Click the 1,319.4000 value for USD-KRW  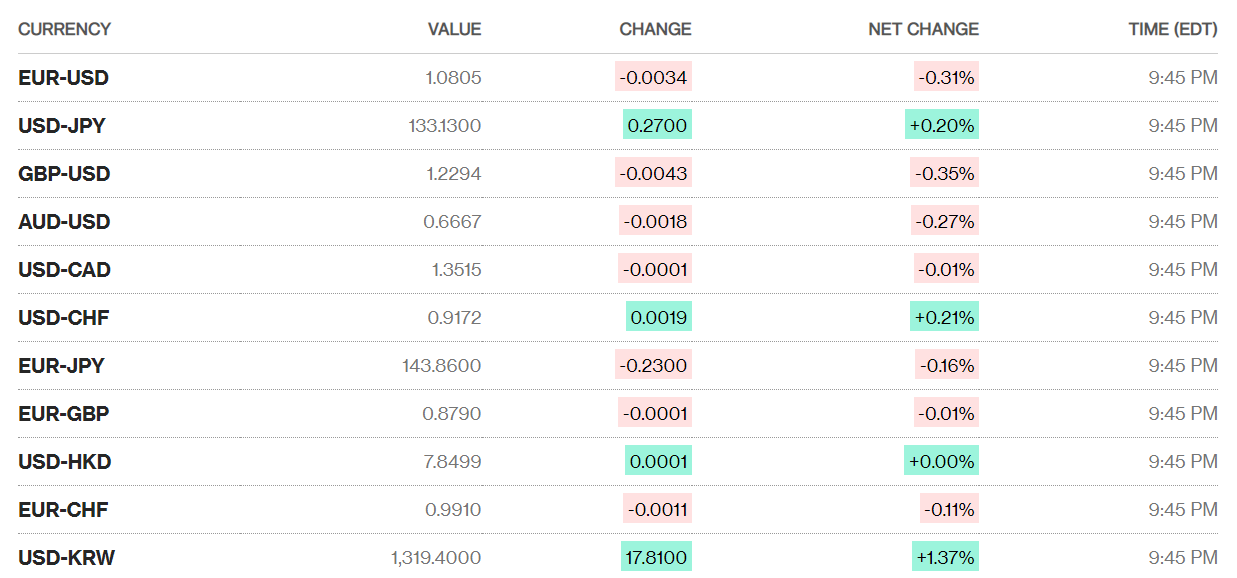pyautogui.click(x=436, y=558)
